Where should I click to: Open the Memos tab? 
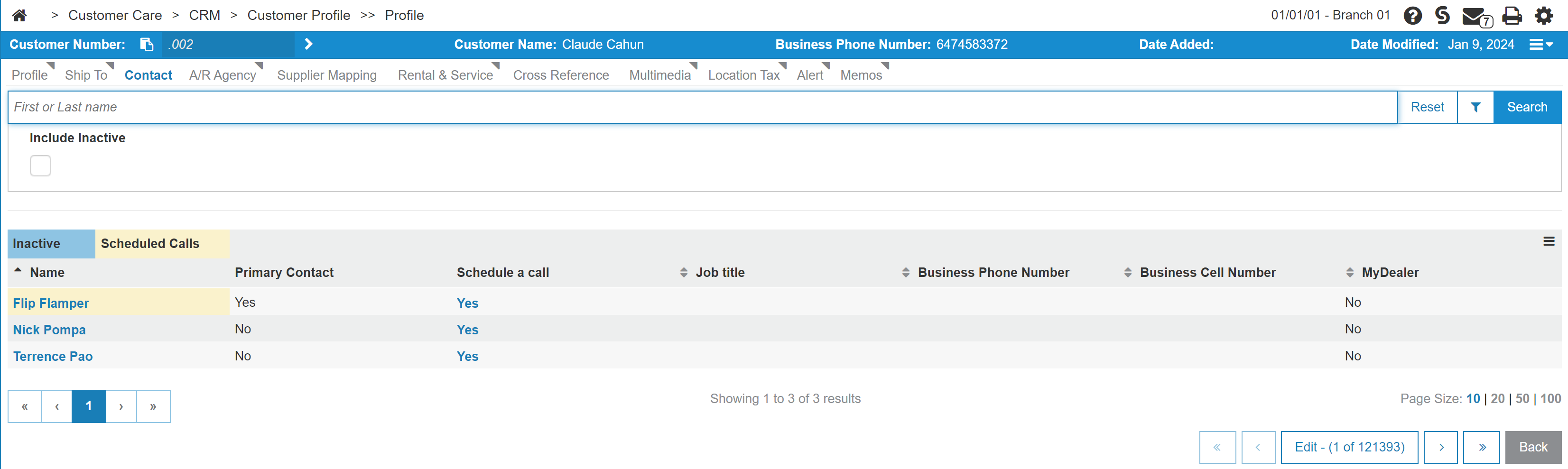[861, 75]
